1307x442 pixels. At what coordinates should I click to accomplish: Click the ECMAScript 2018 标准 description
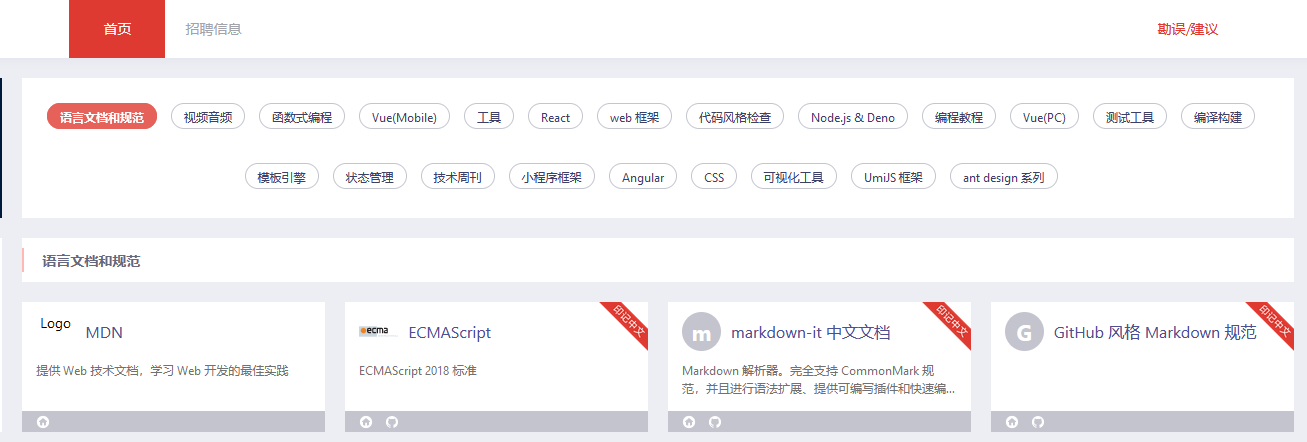(418, 371)
